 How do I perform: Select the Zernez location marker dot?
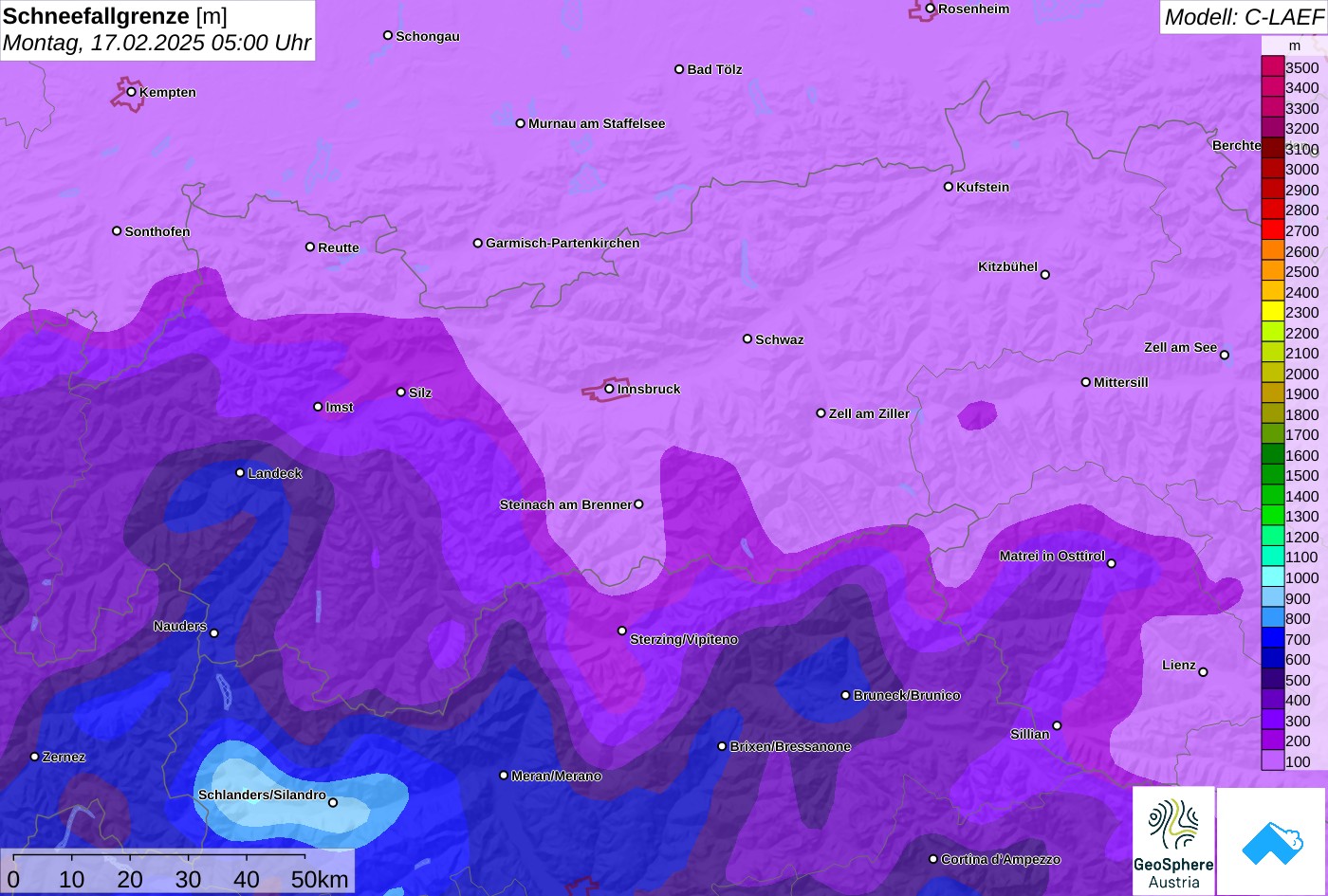(34, 757)
